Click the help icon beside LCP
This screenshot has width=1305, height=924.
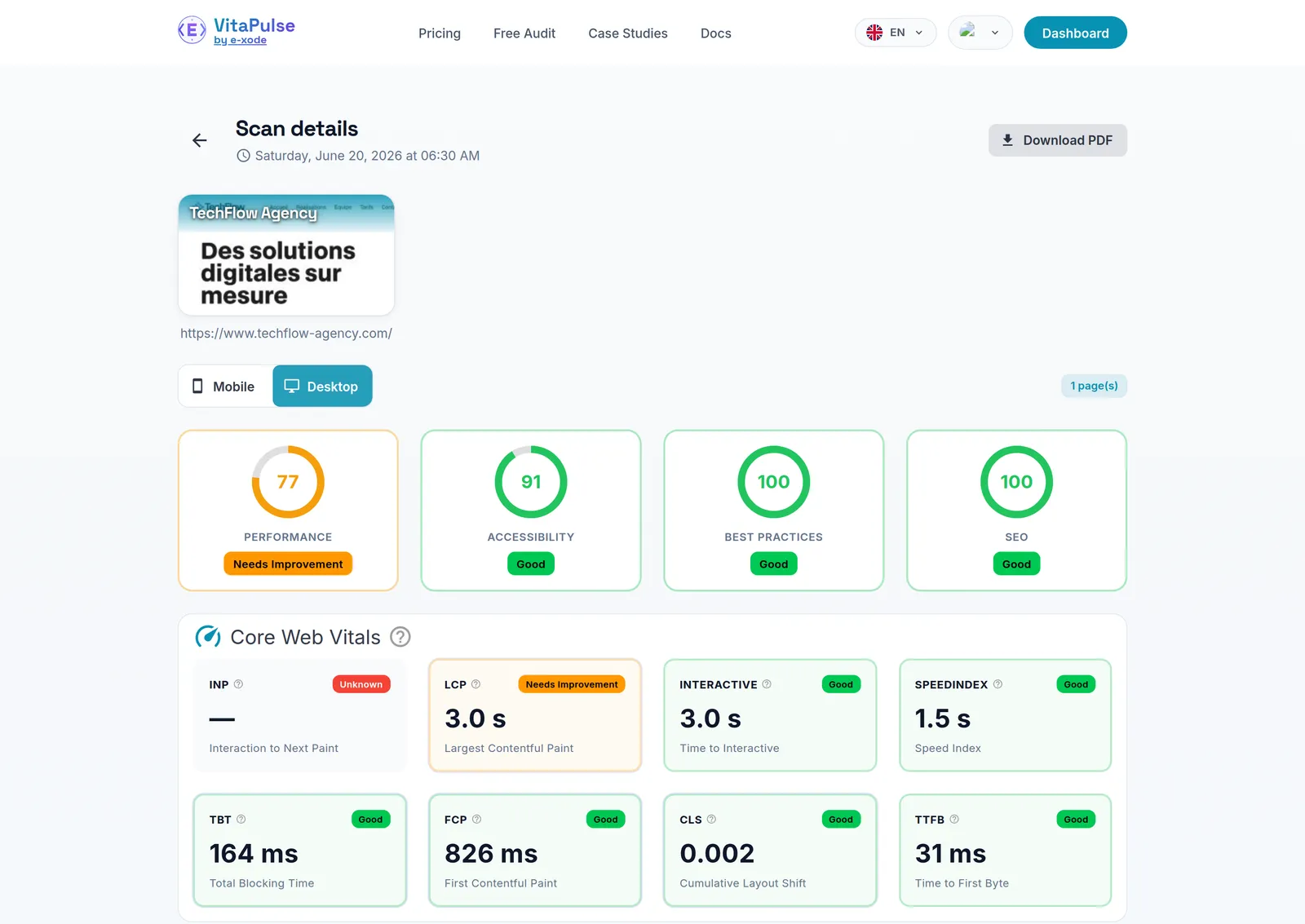[x=476, y=684]
